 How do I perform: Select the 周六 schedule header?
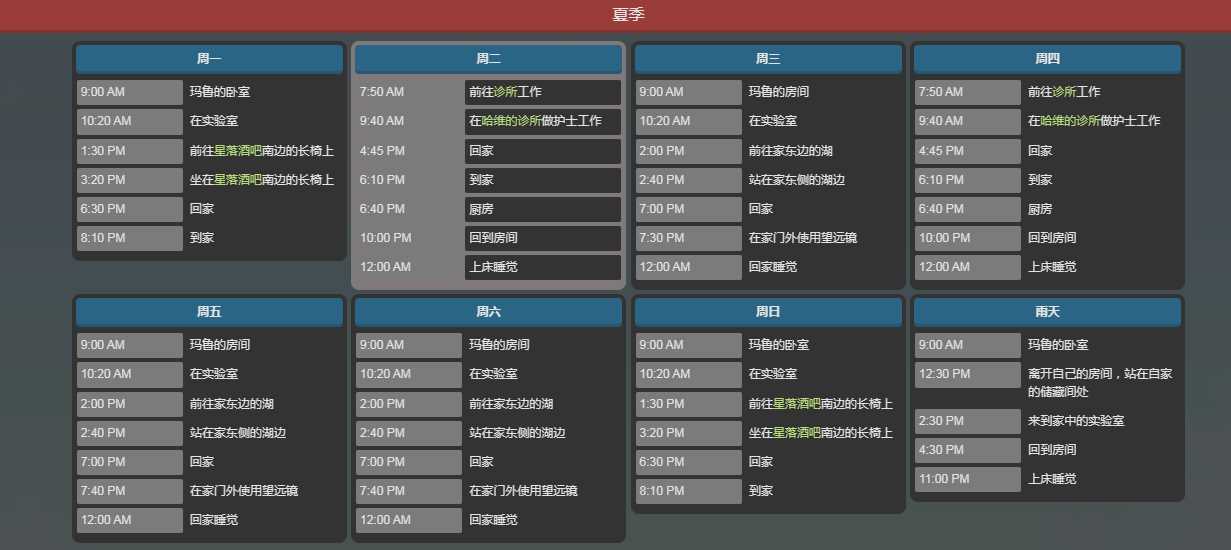click(x=488, y=312)
